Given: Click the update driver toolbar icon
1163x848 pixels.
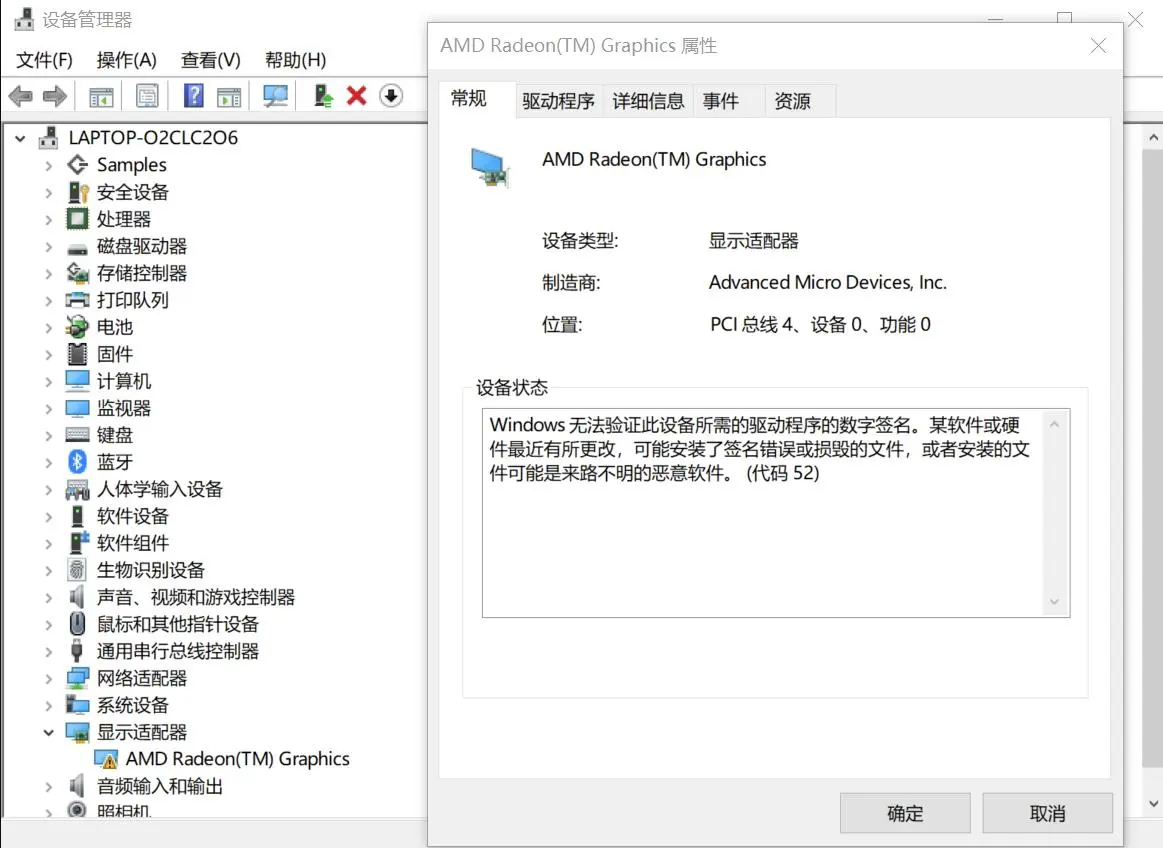Looking at the screenshot, I should point(323,96).
